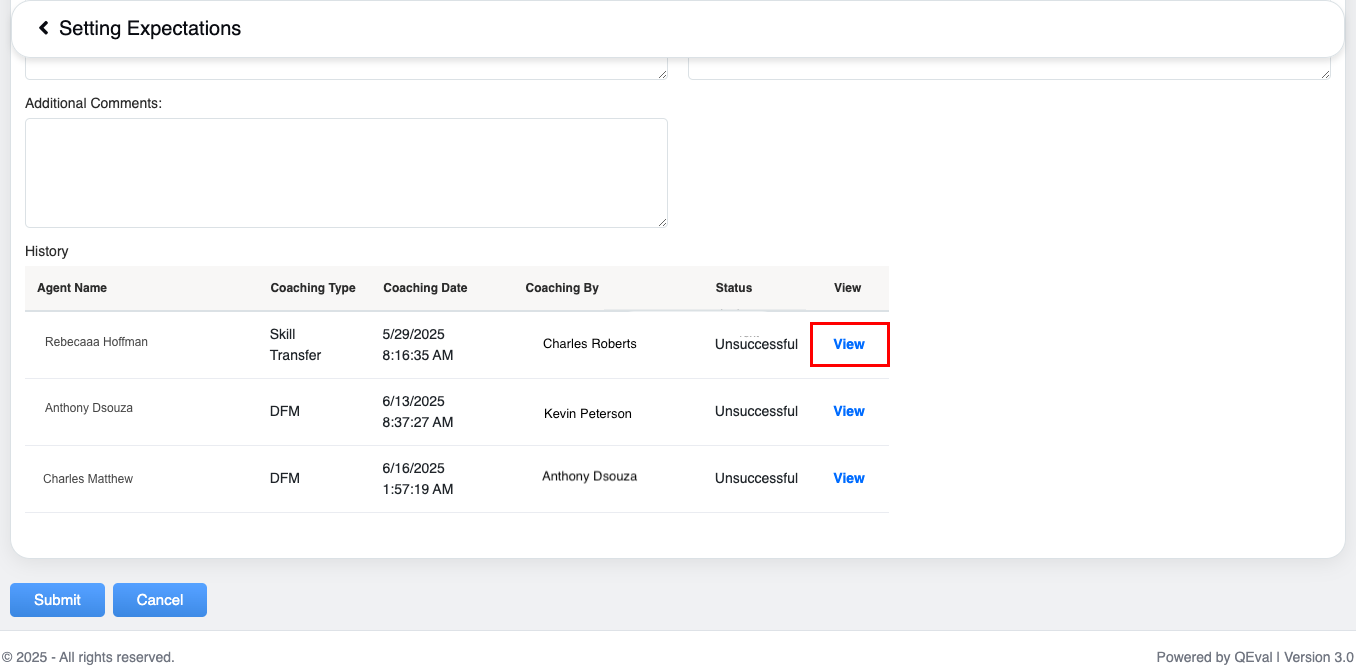Click the Status column header

click(733, 288)
